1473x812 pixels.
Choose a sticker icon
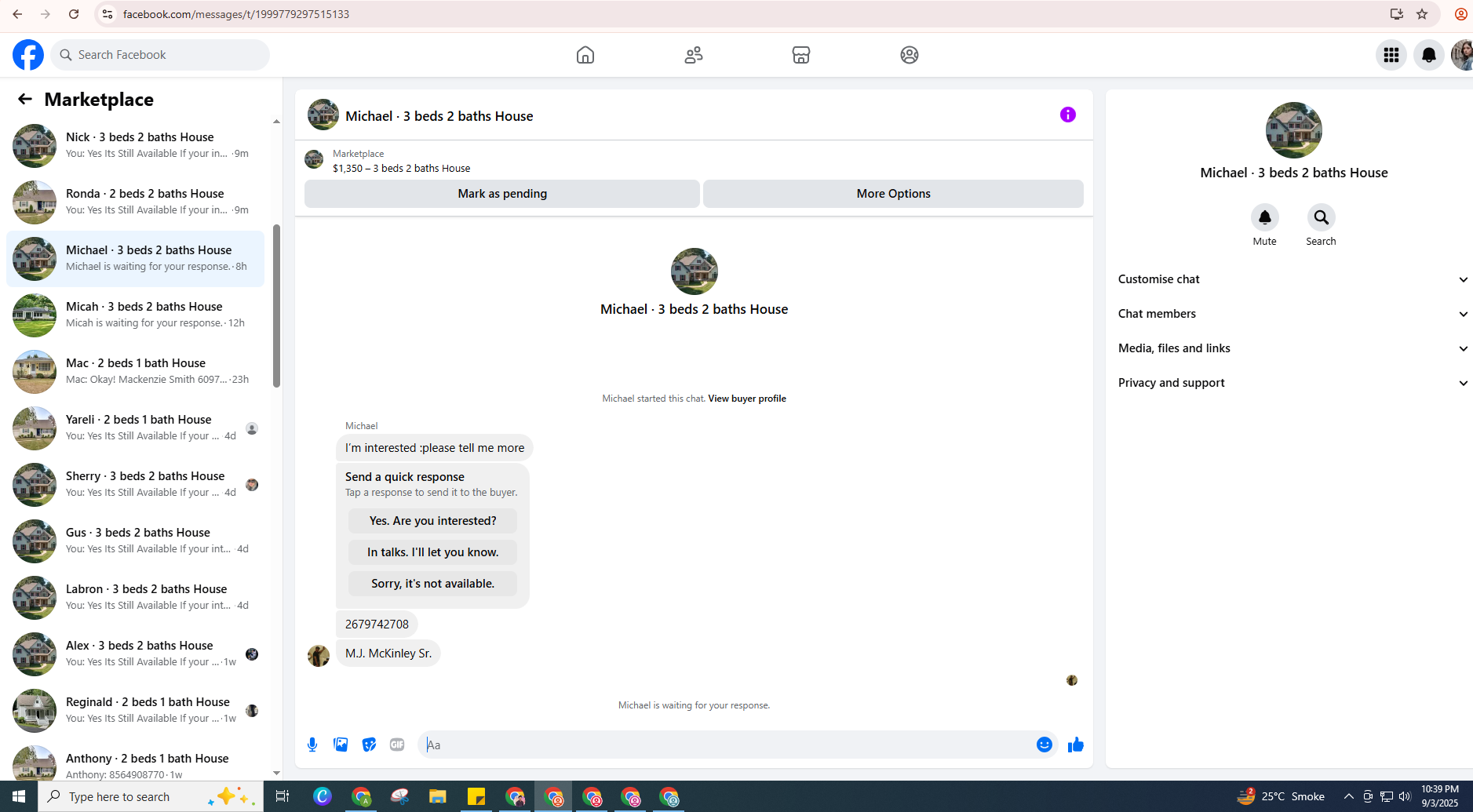tap(369, 745)
